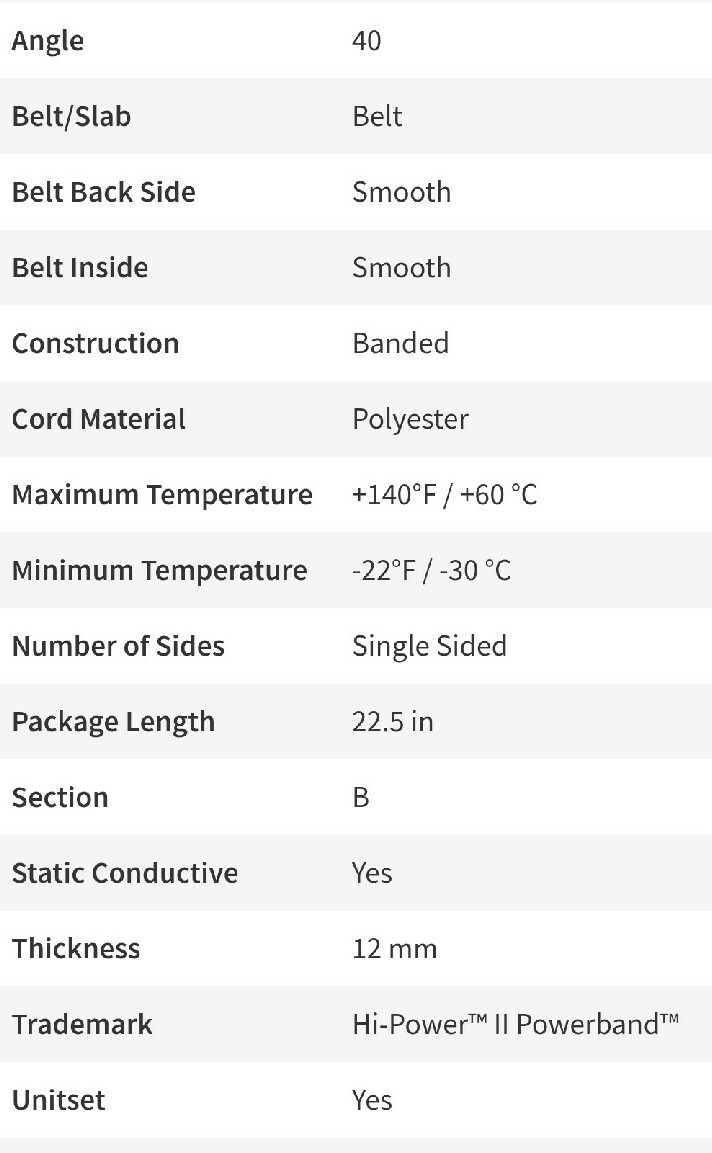Select Smooth value for Belt Inside

tap(402, 268)
